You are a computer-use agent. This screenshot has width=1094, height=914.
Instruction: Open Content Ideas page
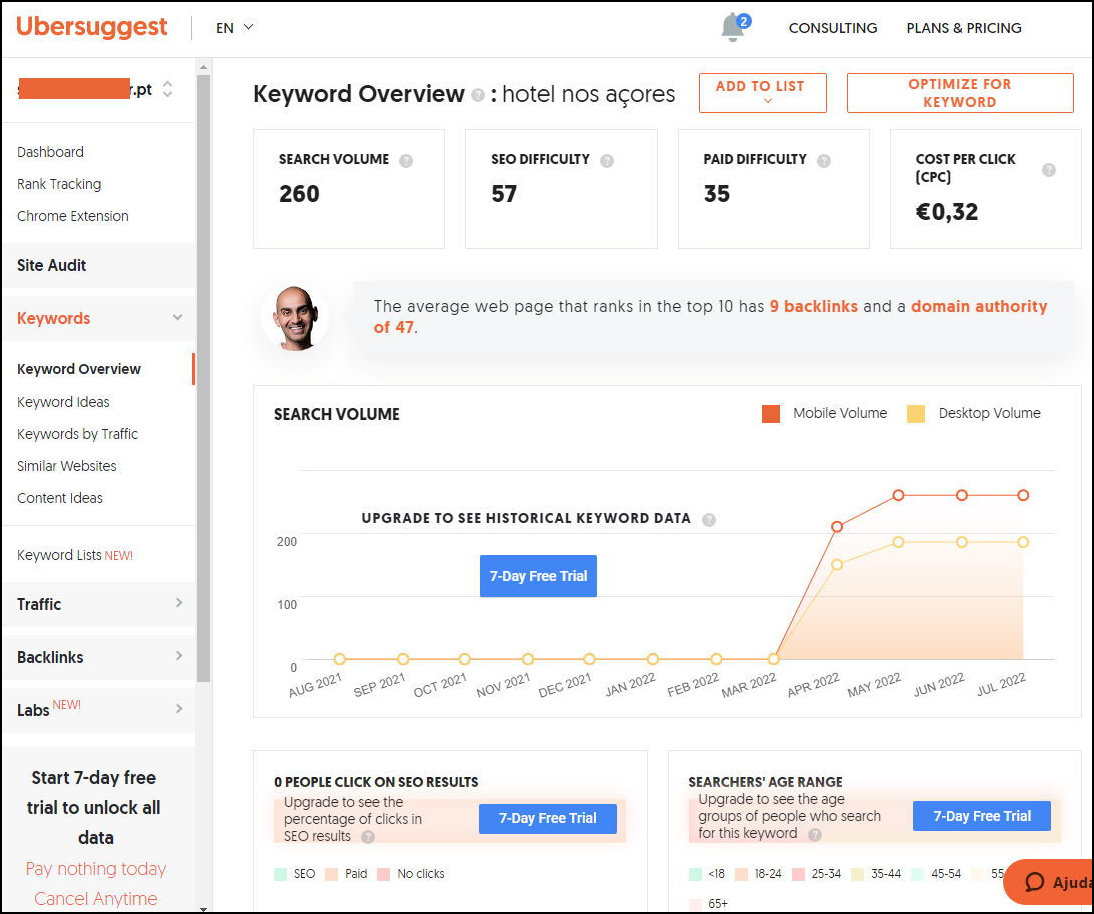click(60, 498)
